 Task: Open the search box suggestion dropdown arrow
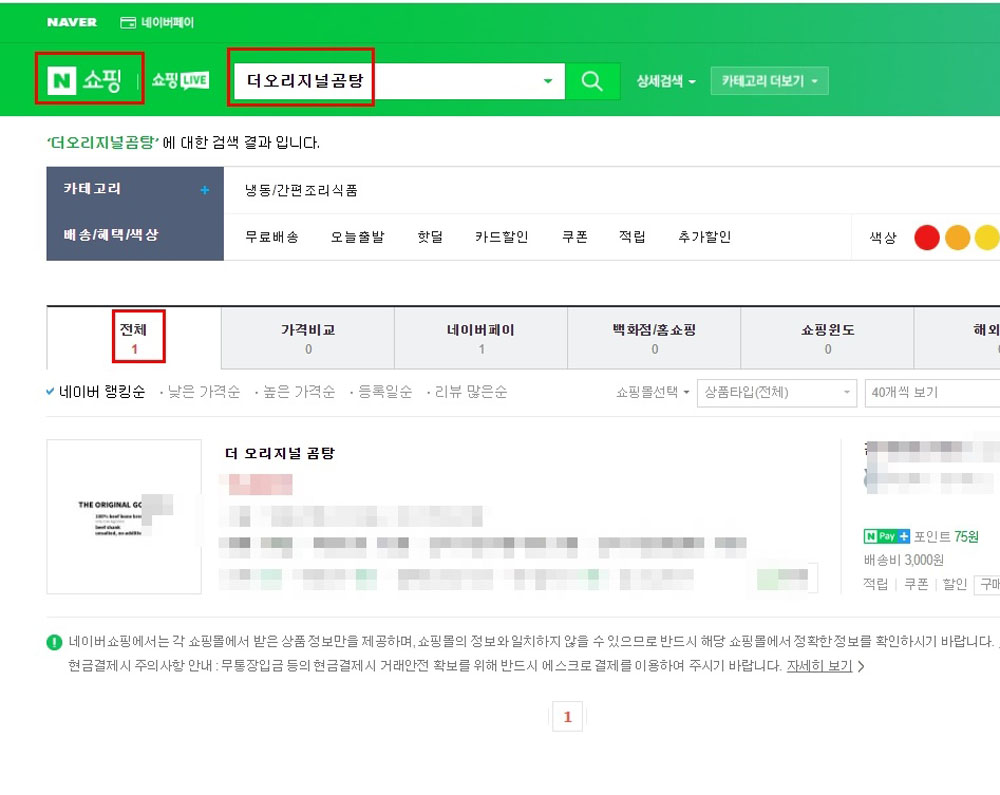tap(548, 81)
